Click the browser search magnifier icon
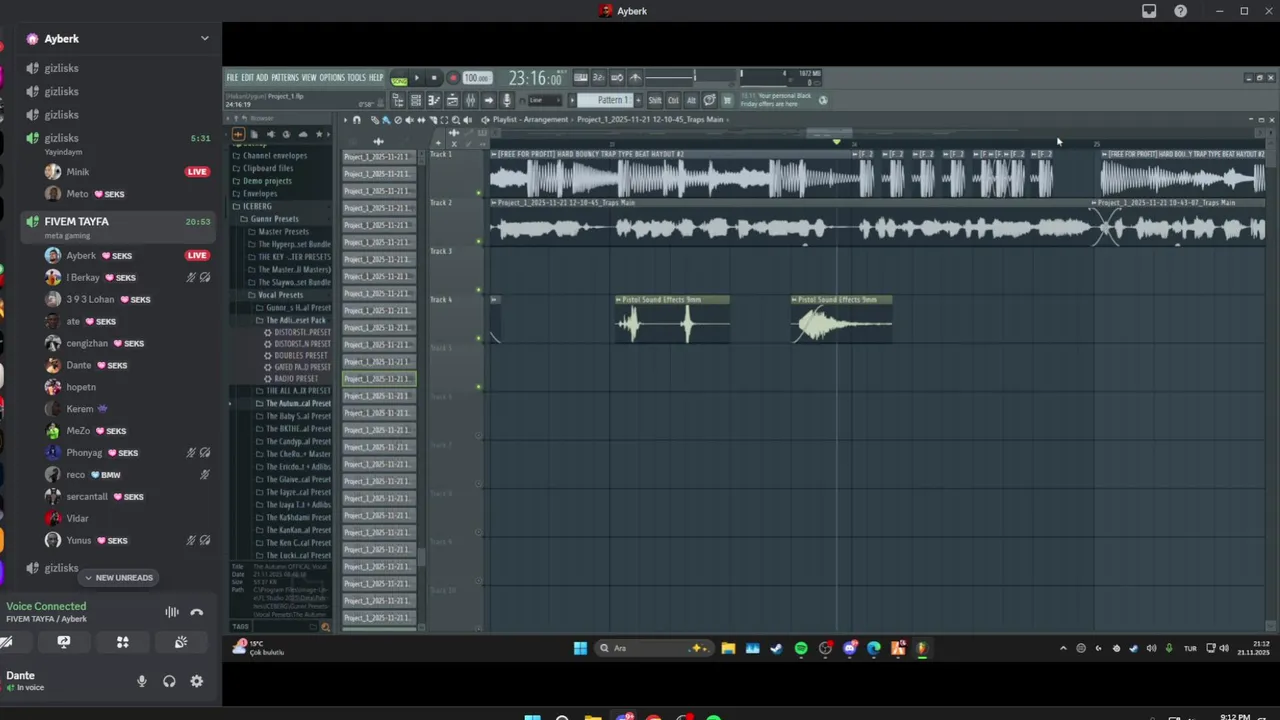 pos(325,627)
